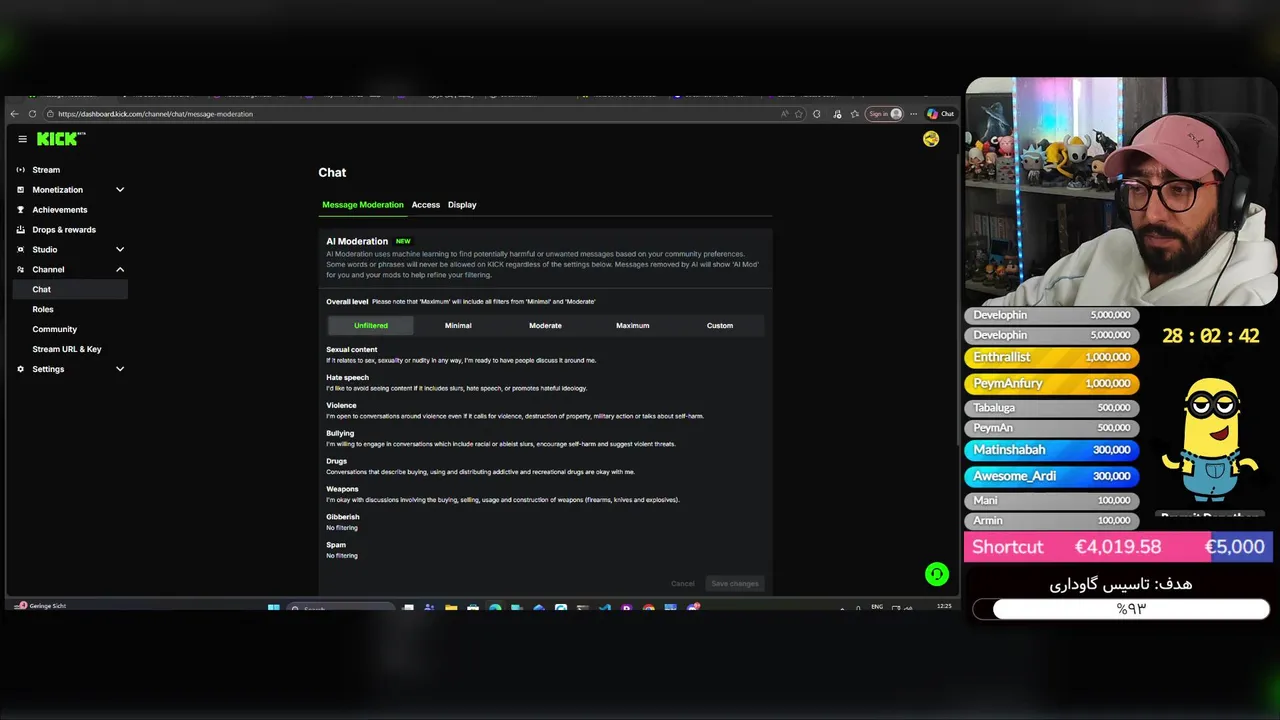This screenshot has width=1280, height=720.
Task: Click the browser Sign in button
Action: coord(884,114)
